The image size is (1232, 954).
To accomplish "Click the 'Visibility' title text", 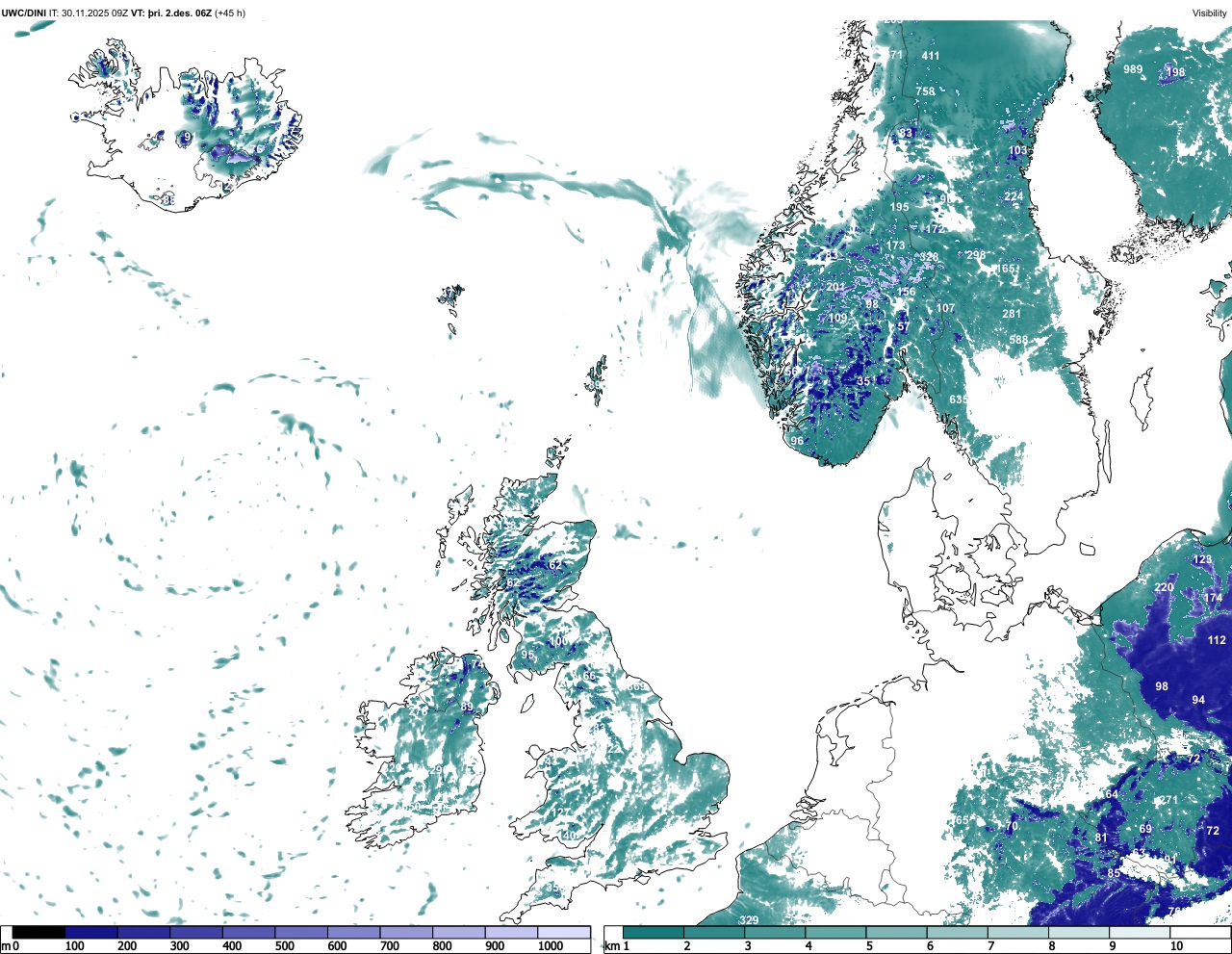I will [x=1210, y=13].
